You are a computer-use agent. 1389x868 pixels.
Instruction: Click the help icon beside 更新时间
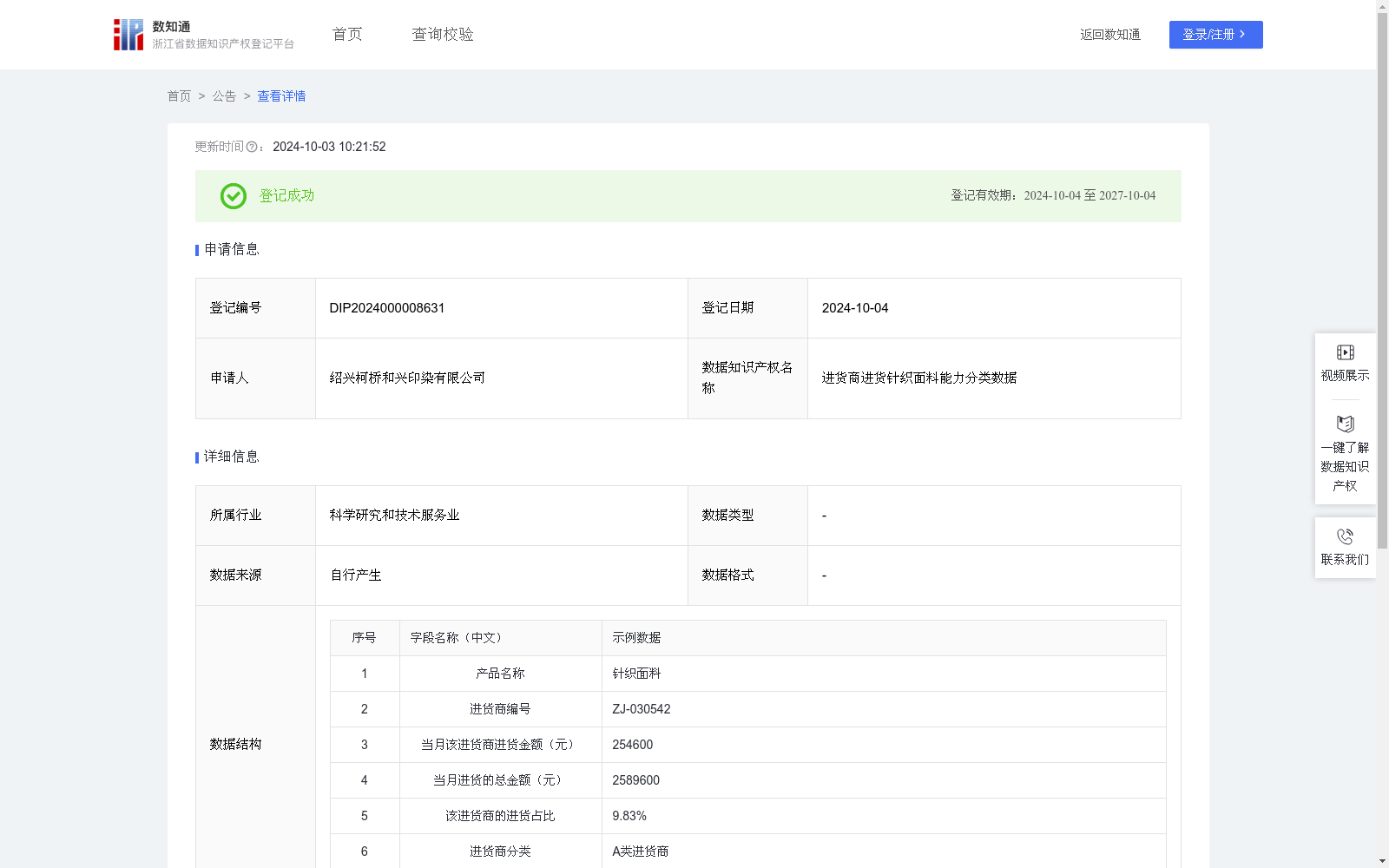coord(252,148)
